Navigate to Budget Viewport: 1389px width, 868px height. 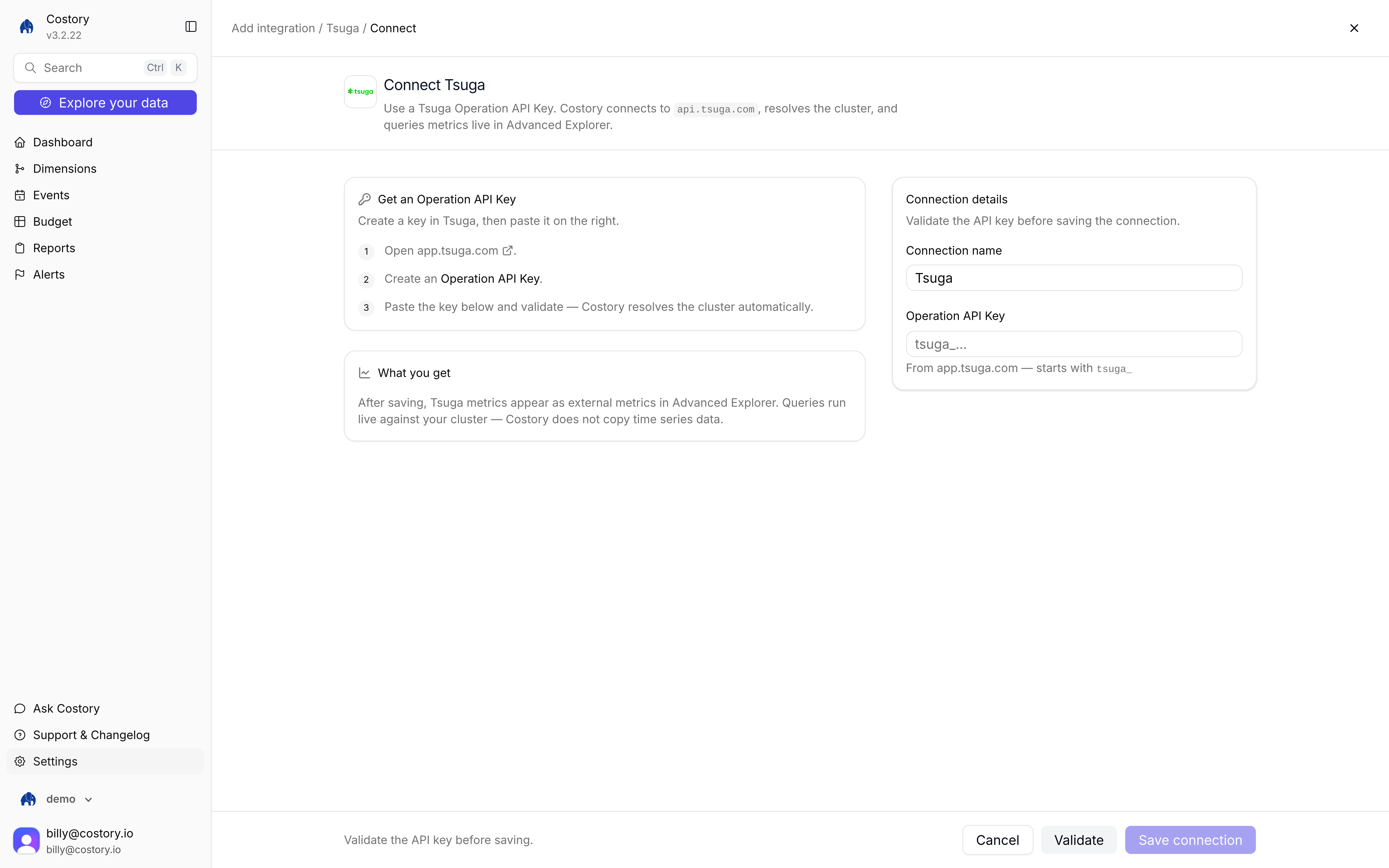click(x=106, y=222)
